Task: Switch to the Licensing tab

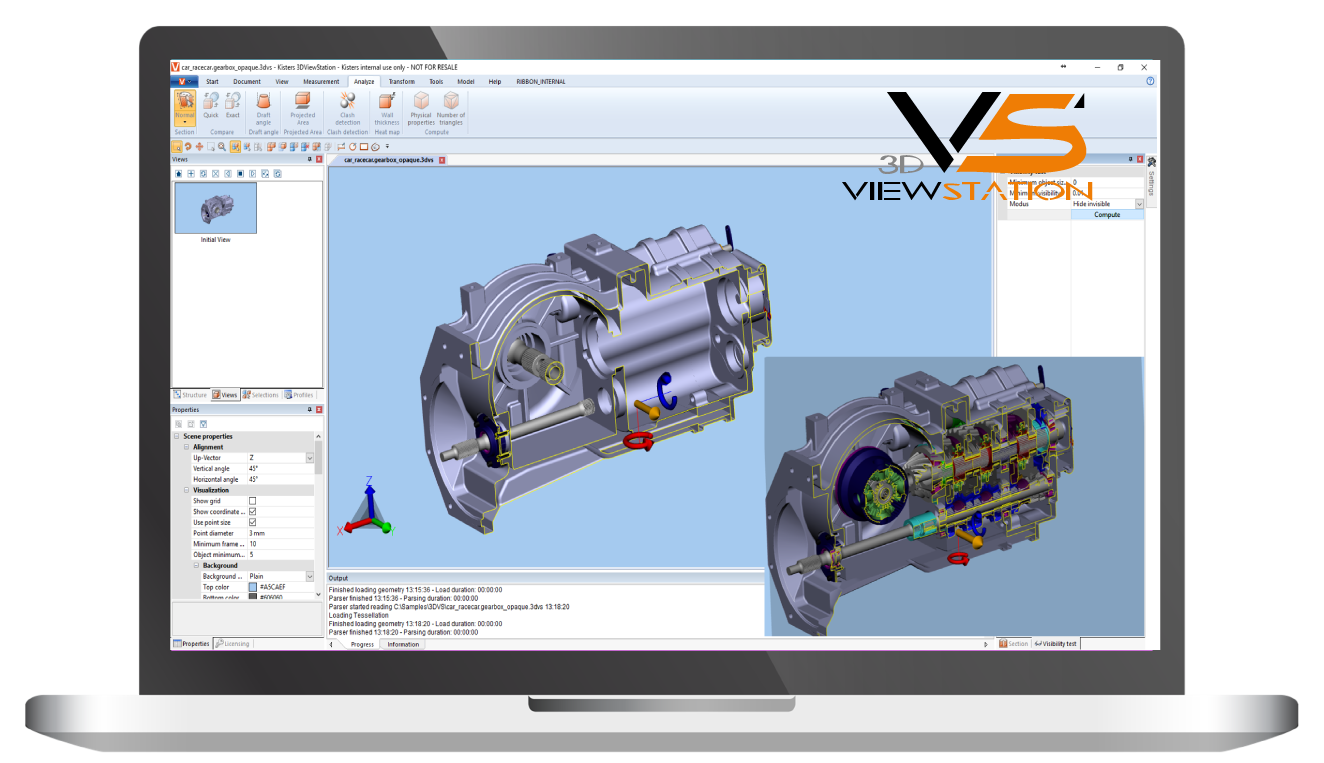Action: point(232,644)
